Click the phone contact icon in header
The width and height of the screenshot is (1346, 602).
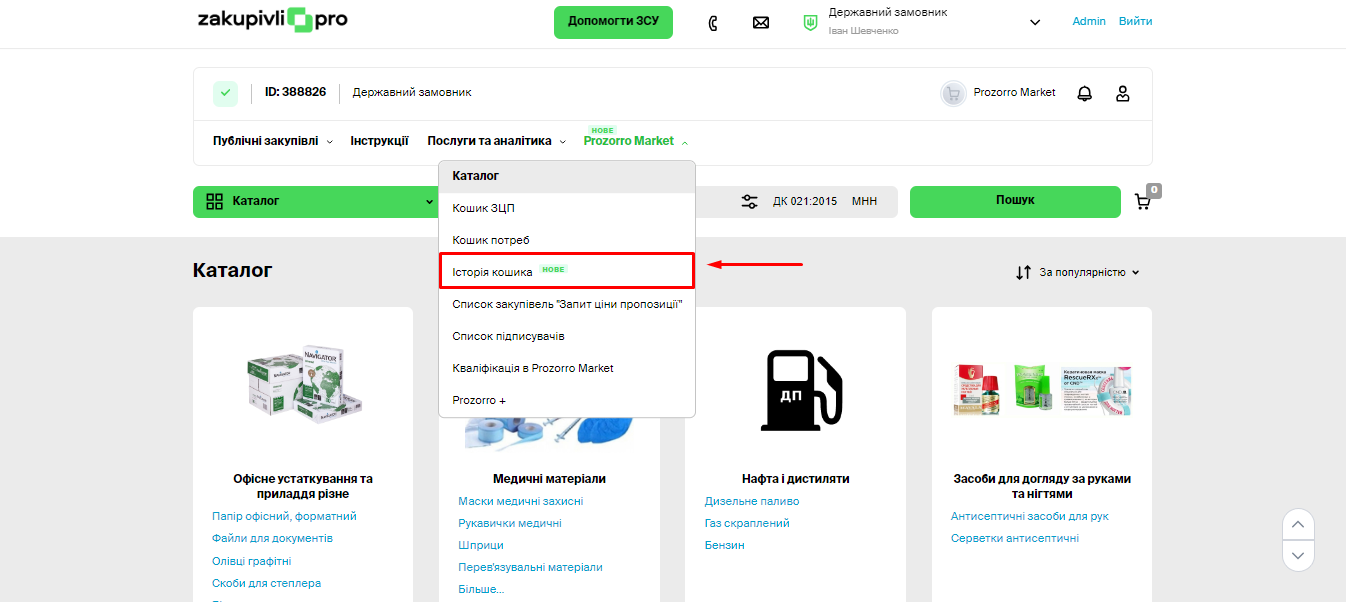[x=713, y=22]
